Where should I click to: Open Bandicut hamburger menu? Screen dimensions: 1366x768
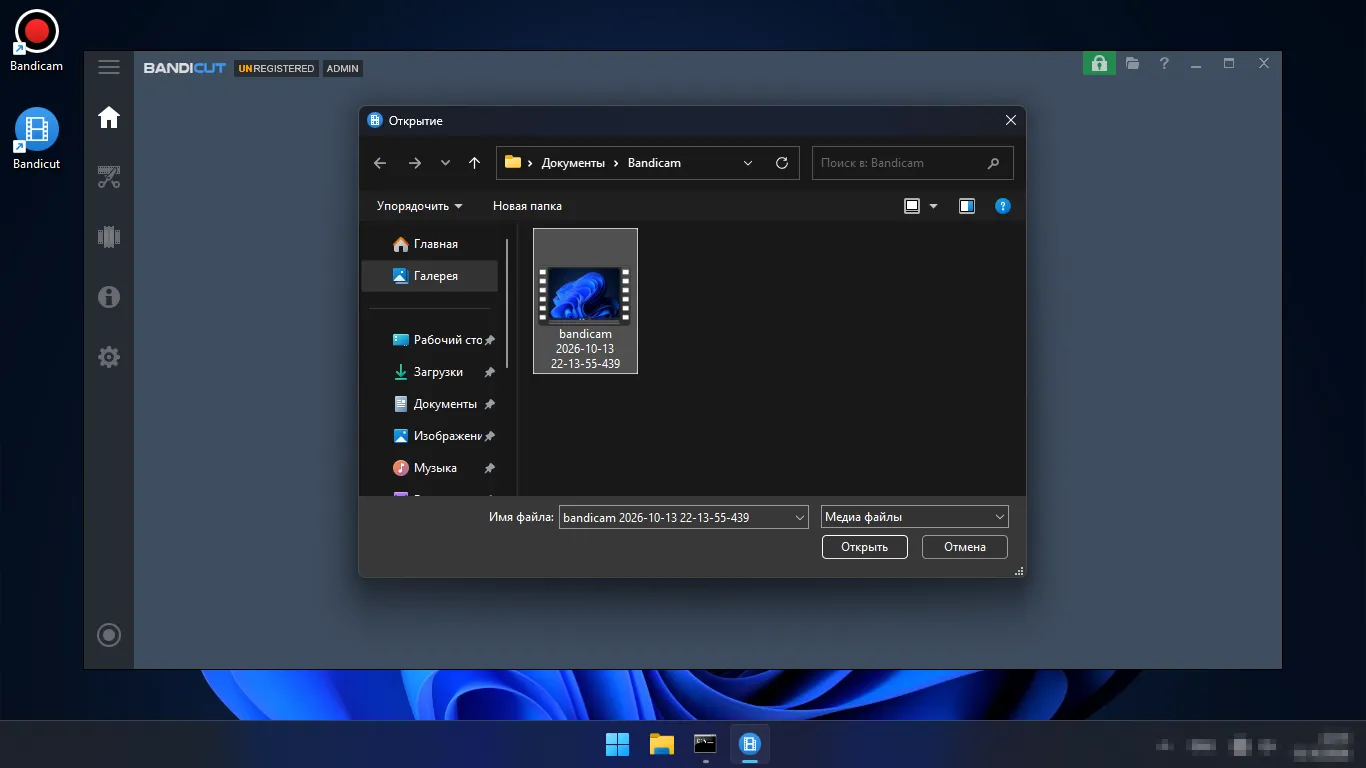(109, 67)
